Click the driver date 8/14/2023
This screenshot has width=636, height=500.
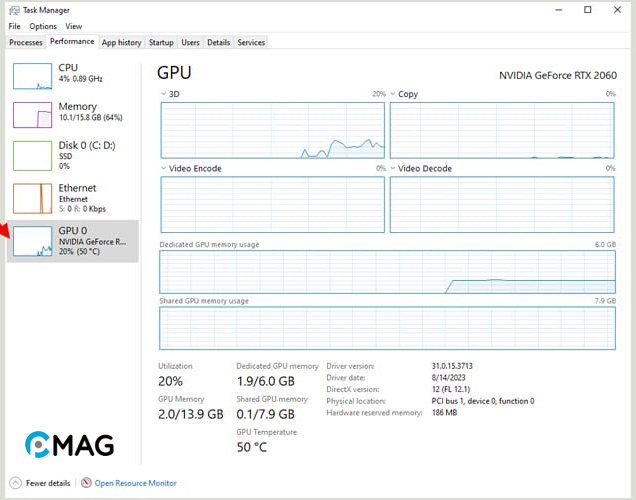[x=448, y=378]
